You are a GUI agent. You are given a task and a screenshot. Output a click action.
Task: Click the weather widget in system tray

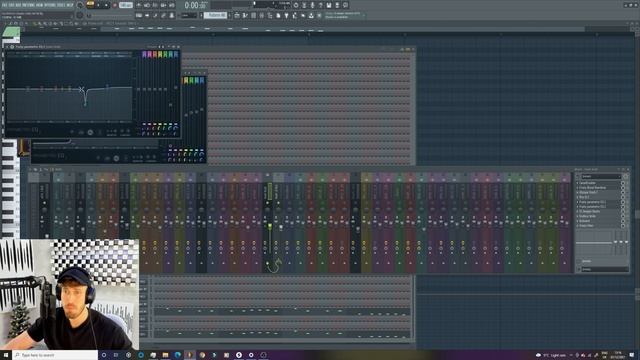(551, 355)
